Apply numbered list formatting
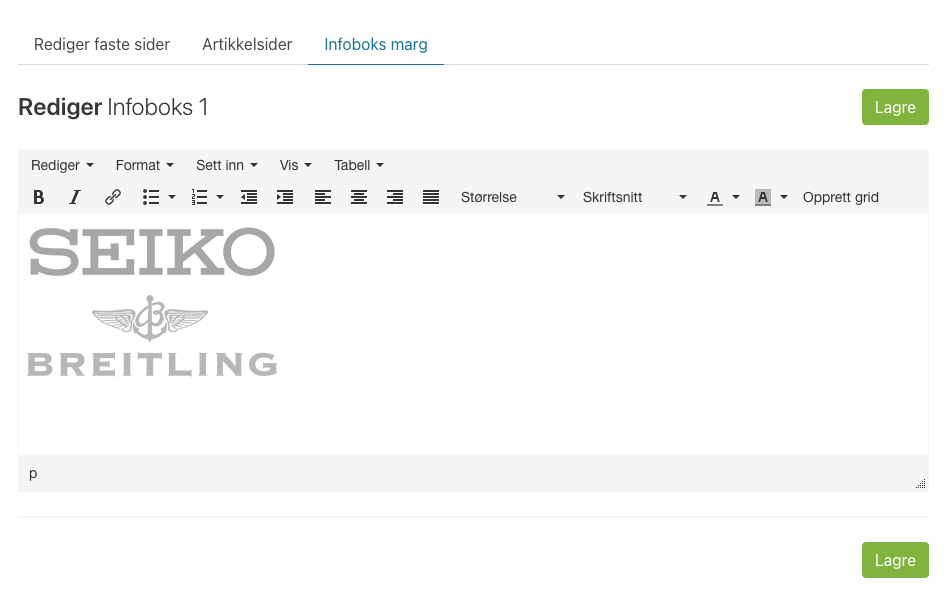Image resolution: width=952 pixels, height=601 pixels. pos(199,197)
